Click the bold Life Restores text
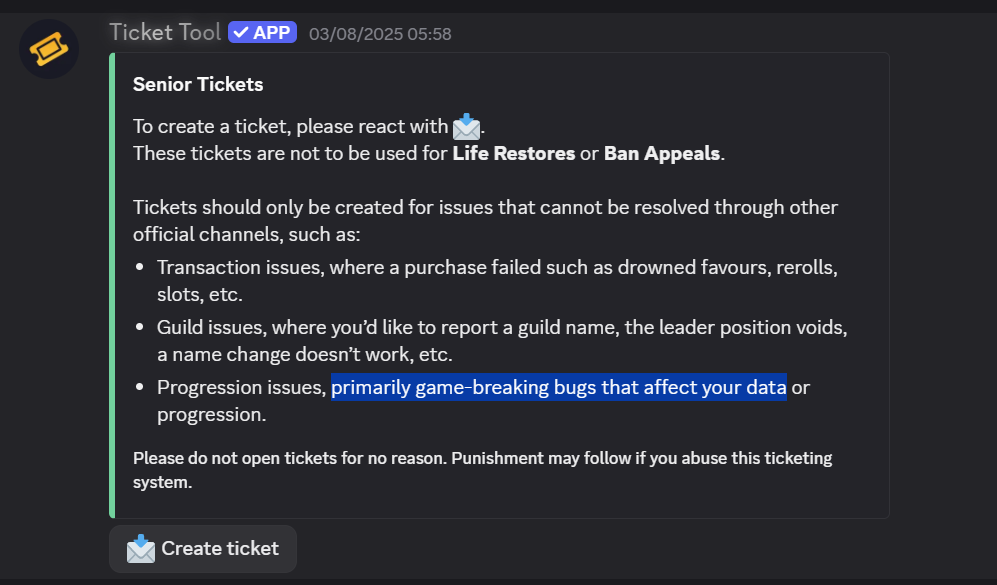 pyautogui.click(x=514, y=154)
